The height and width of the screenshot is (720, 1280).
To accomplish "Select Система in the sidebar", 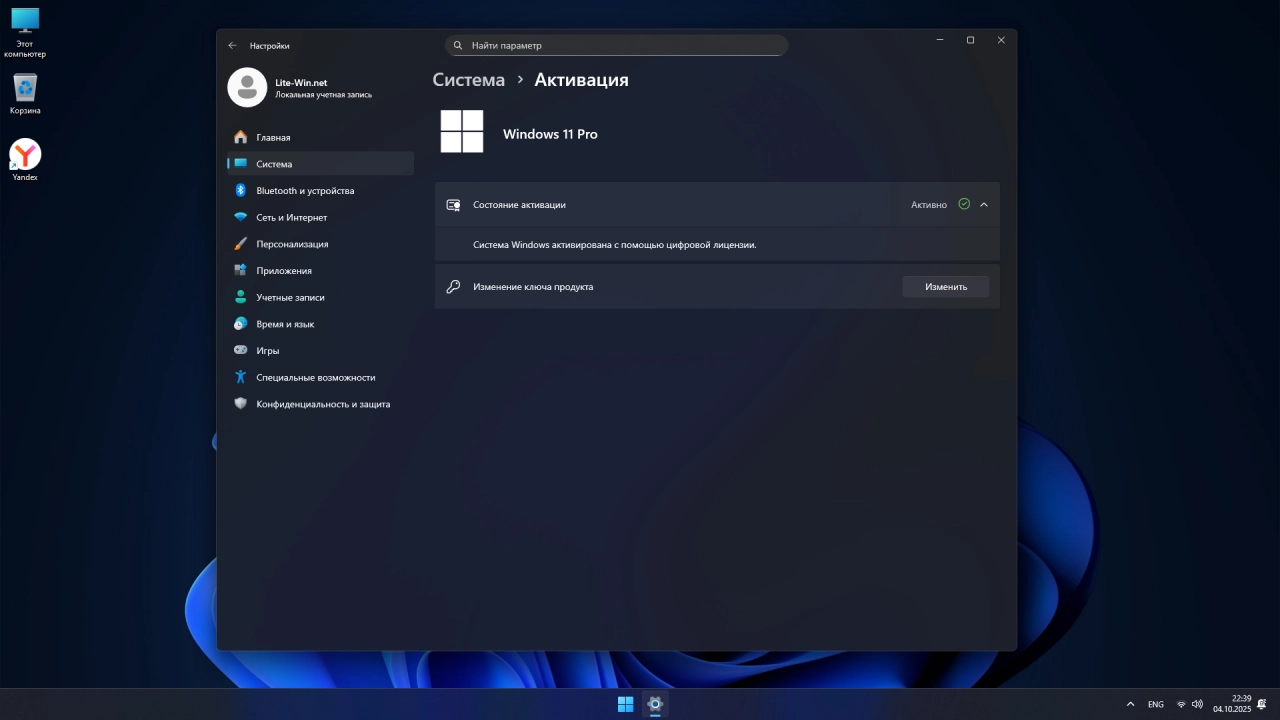I will click(x=320, y=164).
